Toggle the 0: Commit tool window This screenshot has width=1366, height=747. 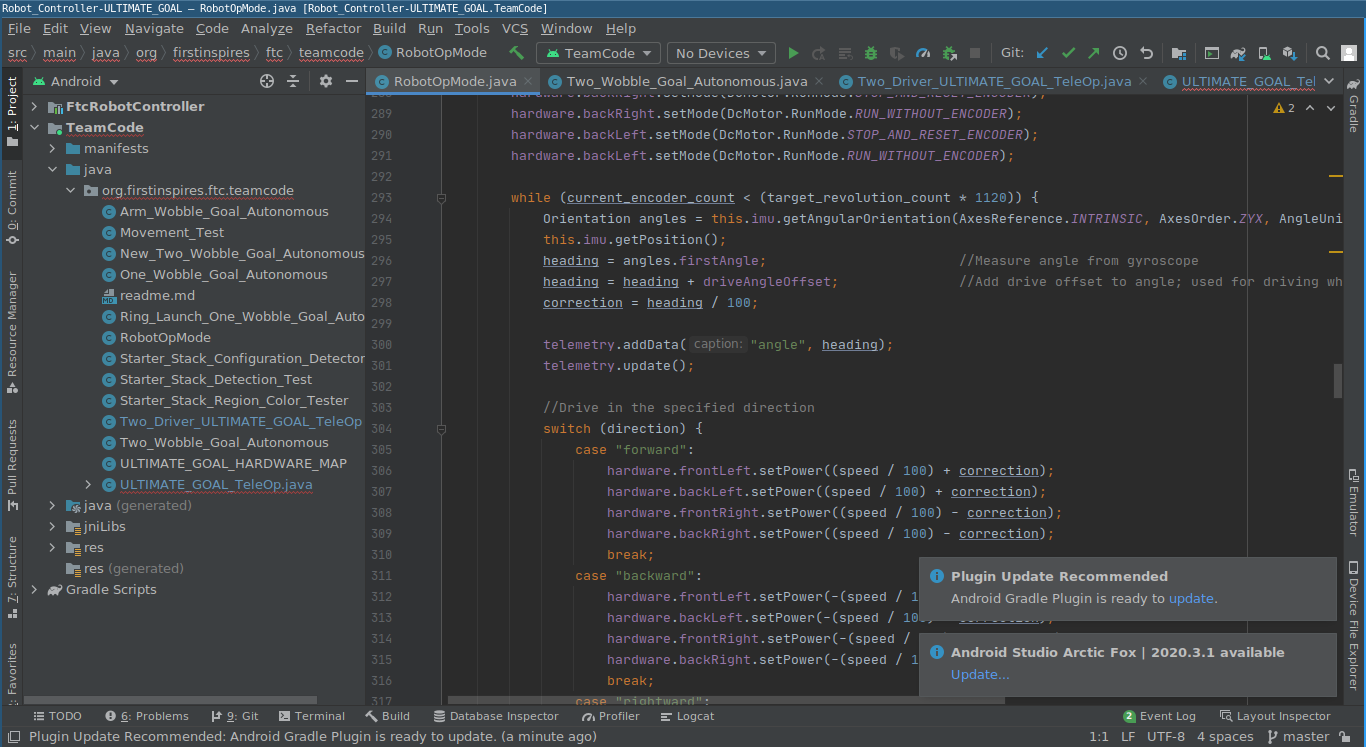12,206
